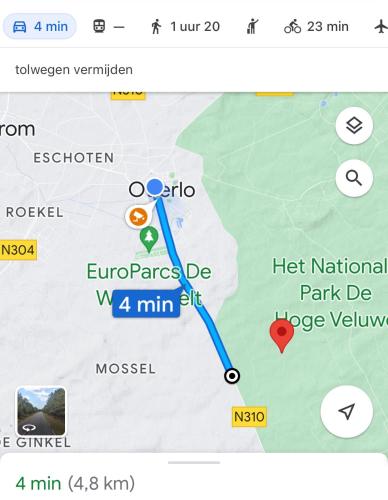Tap the red destination pin
Screen dimensions: 388x500
[282, 335]
